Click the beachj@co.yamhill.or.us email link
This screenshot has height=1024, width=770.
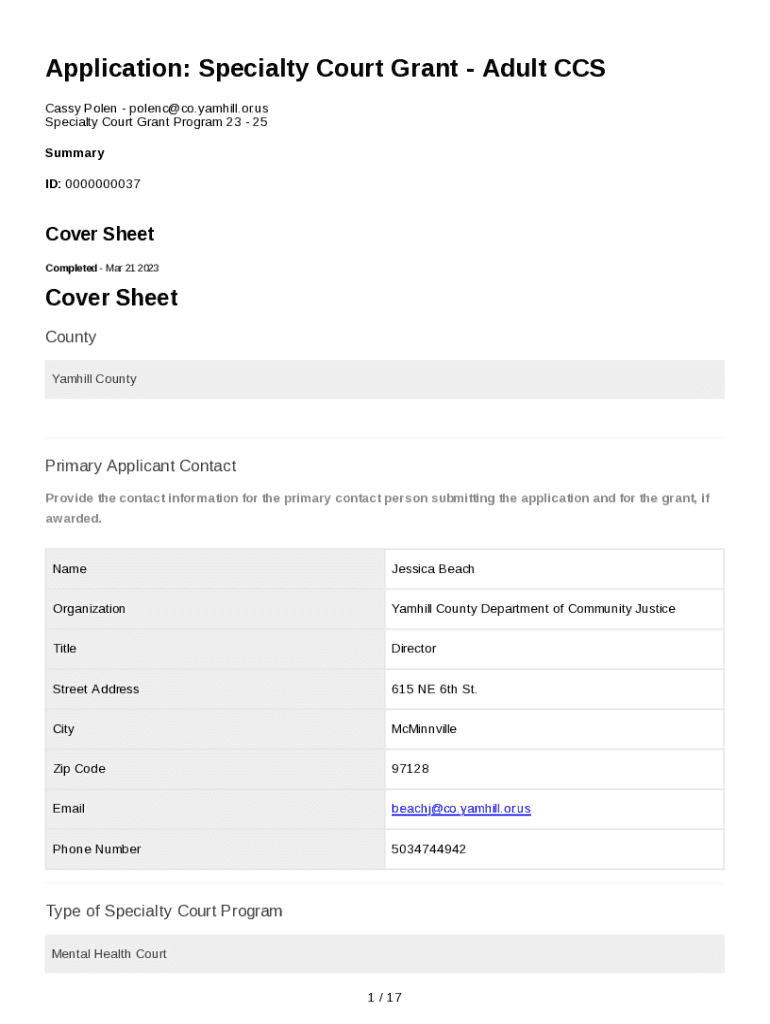pos(461,809)
